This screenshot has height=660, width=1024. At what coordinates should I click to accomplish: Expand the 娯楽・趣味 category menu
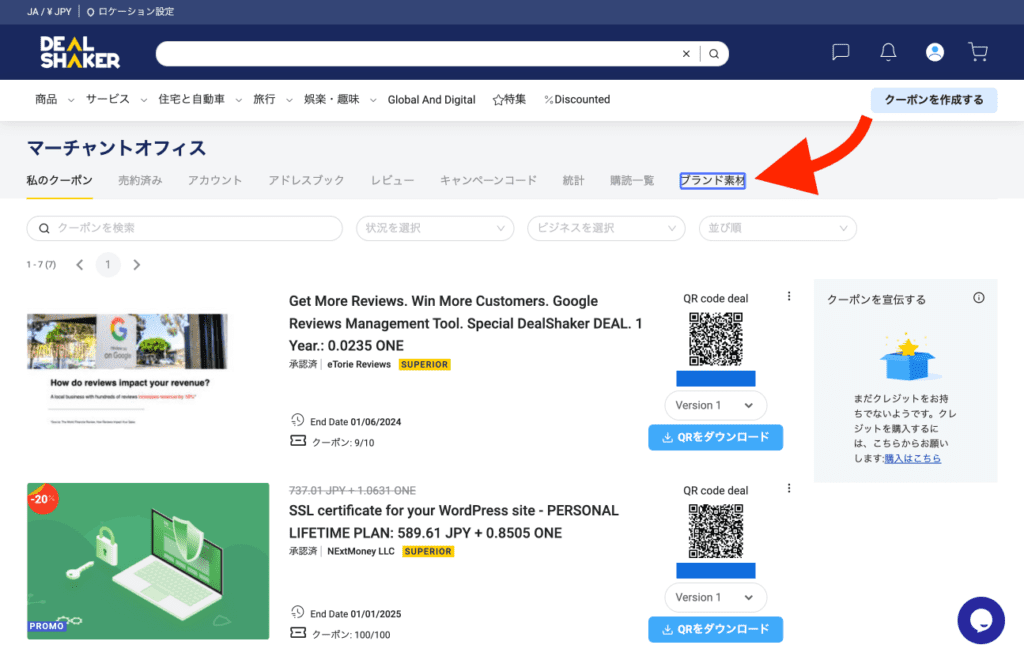[340, 99]
